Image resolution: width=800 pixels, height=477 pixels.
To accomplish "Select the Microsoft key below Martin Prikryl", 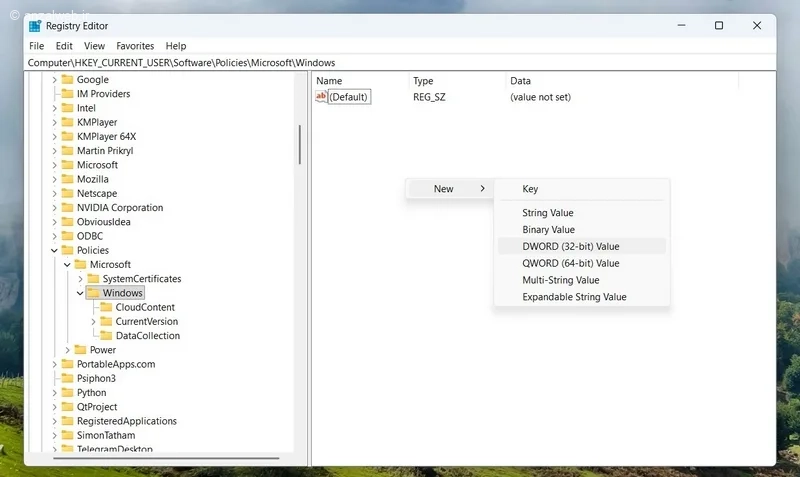I will coord(97,165).
